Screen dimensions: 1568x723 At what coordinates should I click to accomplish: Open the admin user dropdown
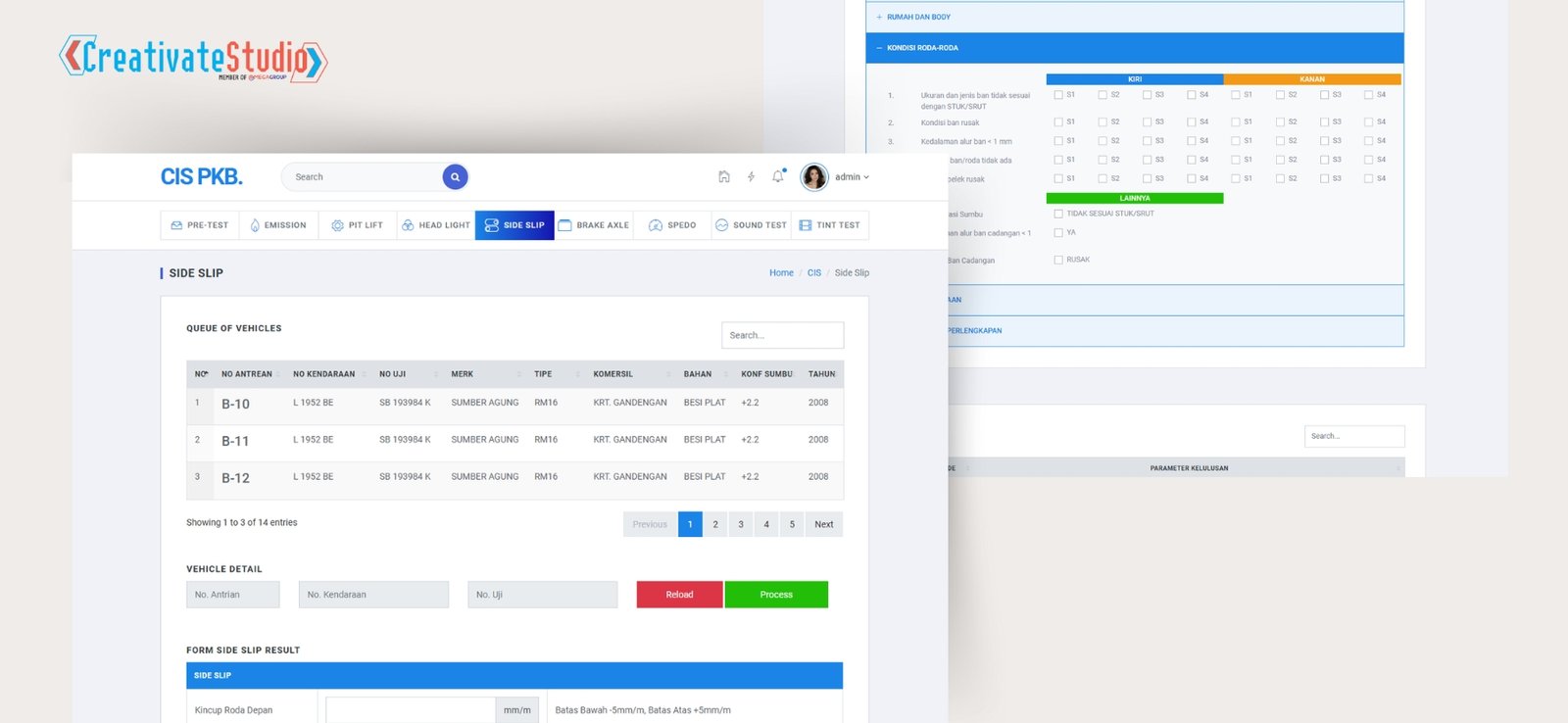852,177
